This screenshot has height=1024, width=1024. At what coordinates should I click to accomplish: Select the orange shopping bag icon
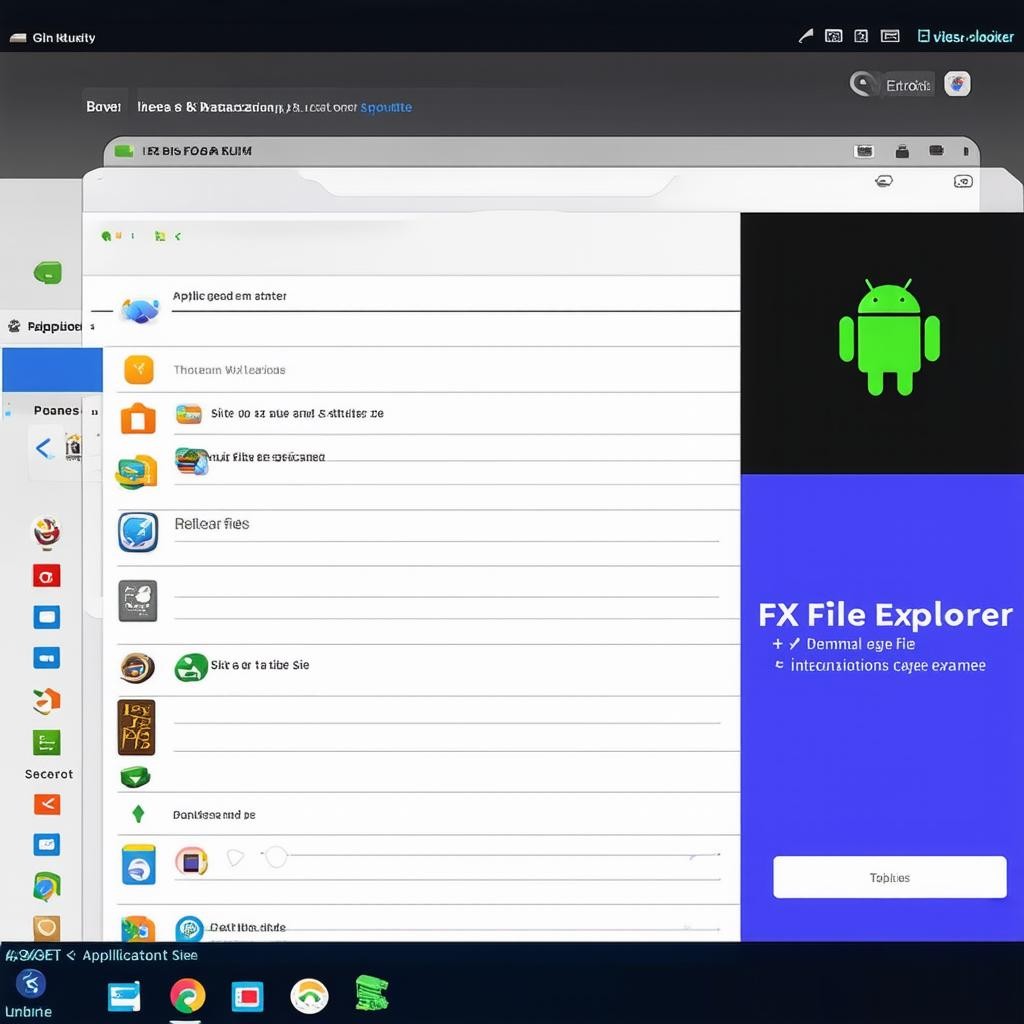pos(138,418)
